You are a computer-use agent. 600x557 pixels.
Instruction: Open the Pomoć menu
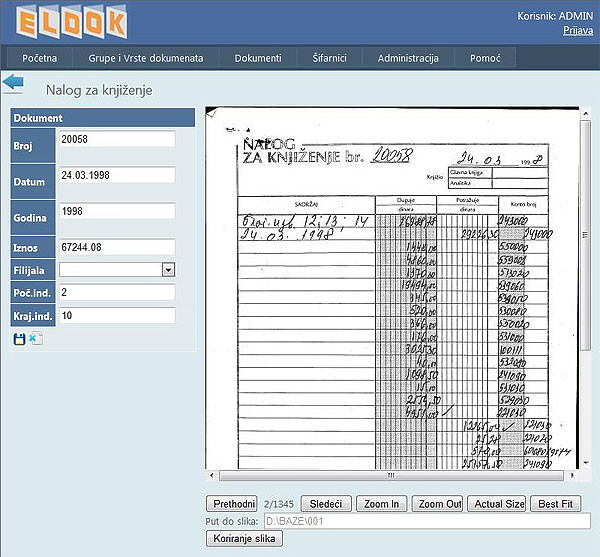pos(485,58)
